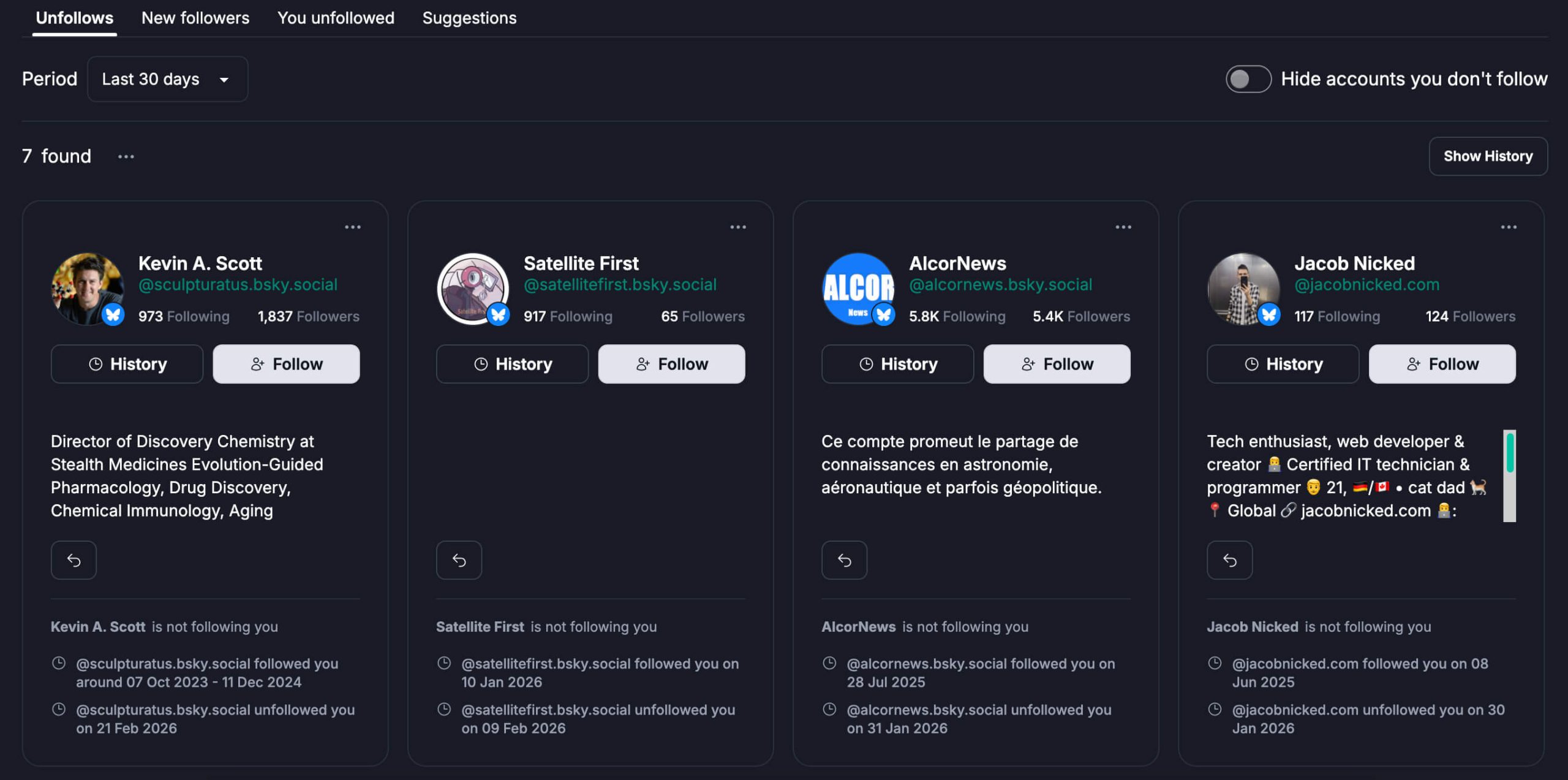The height and width of the screenshot is (780, 1568).
Task: Switch to the New followers tab
Action: pos(195,18)
